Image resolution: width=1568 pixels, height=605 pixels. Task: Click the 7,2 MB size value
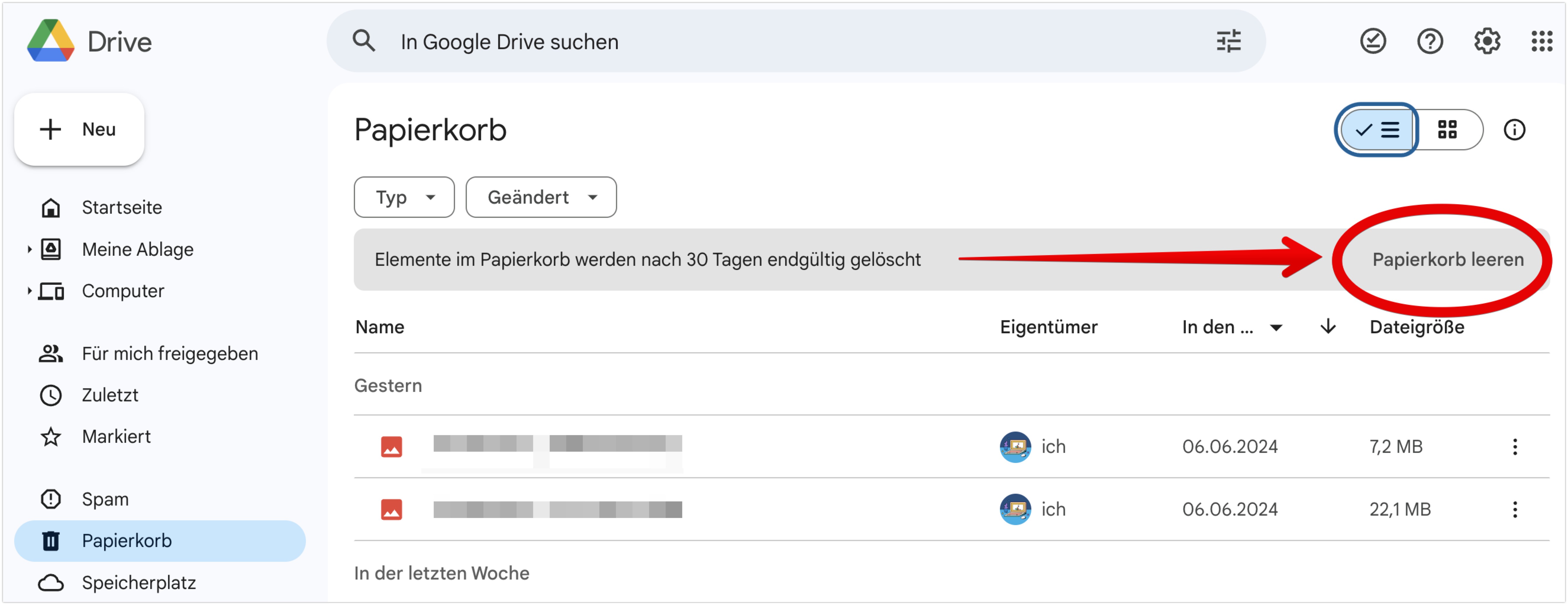[1396, 447]
